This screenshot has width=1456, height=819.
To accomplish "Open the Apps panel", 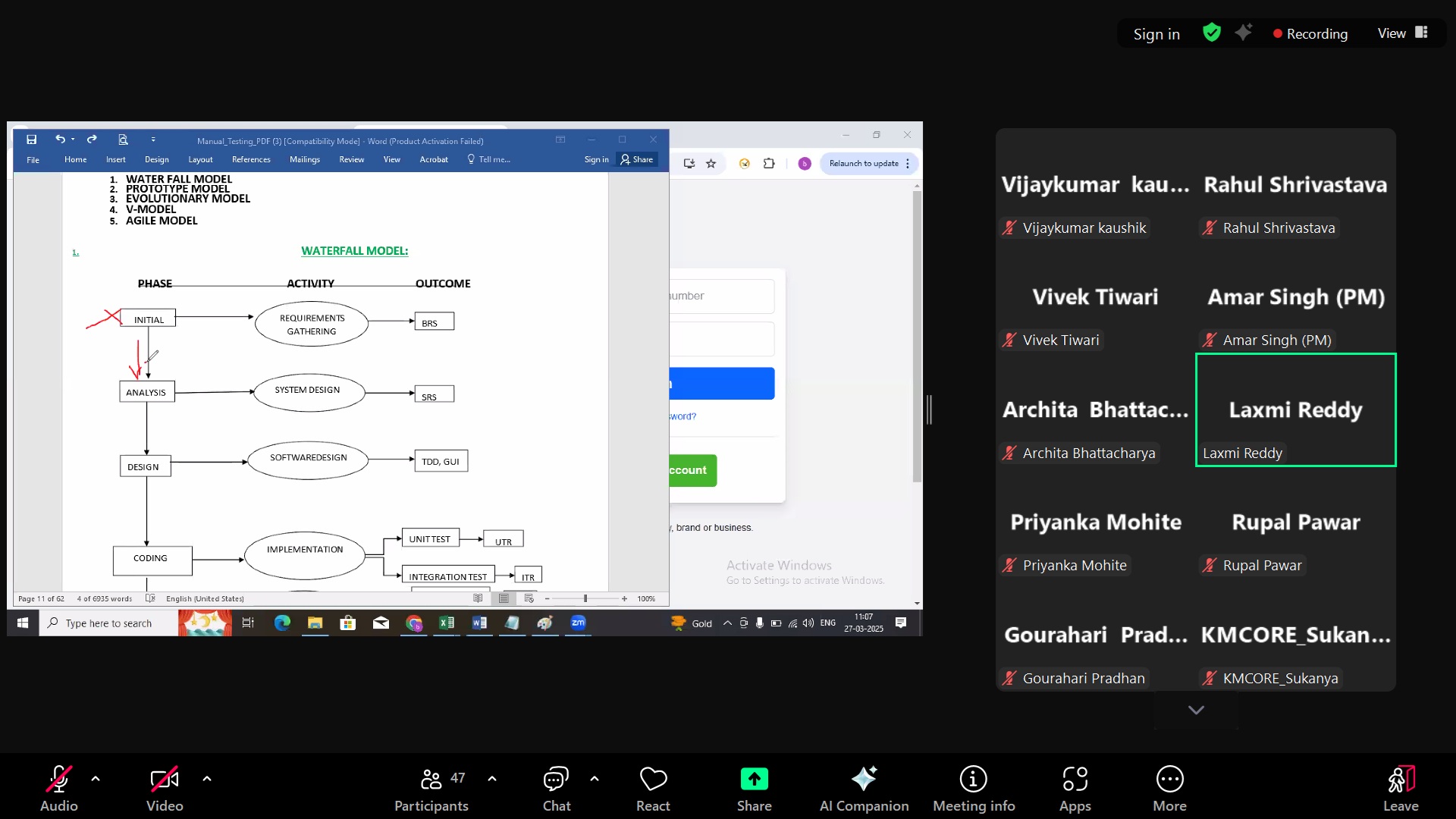I will [1075, 788].
